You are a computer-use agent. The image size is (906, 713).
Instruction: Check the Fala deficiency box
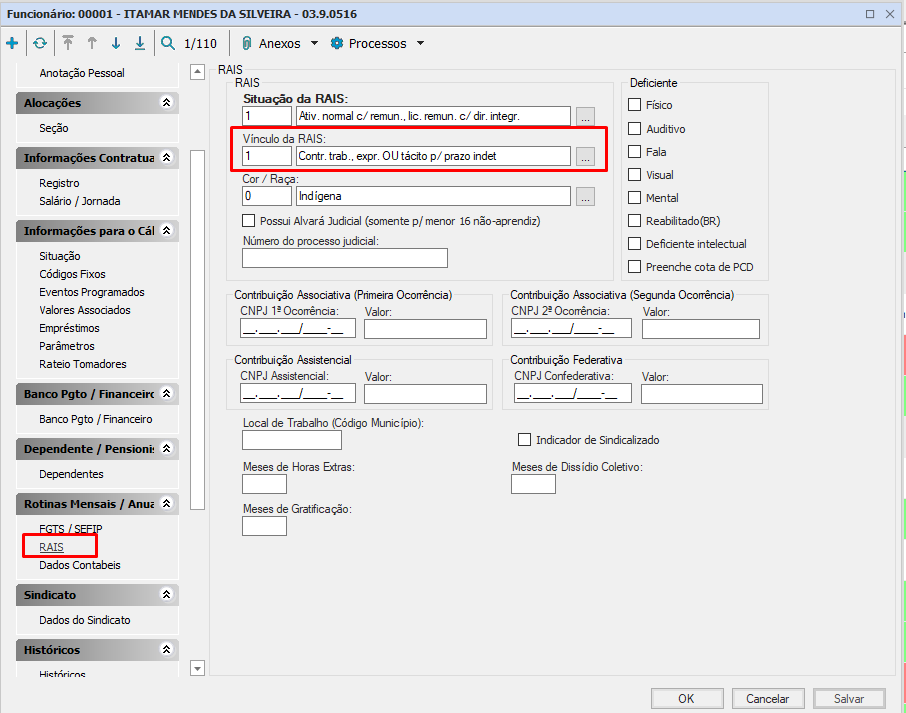[634, 151]
